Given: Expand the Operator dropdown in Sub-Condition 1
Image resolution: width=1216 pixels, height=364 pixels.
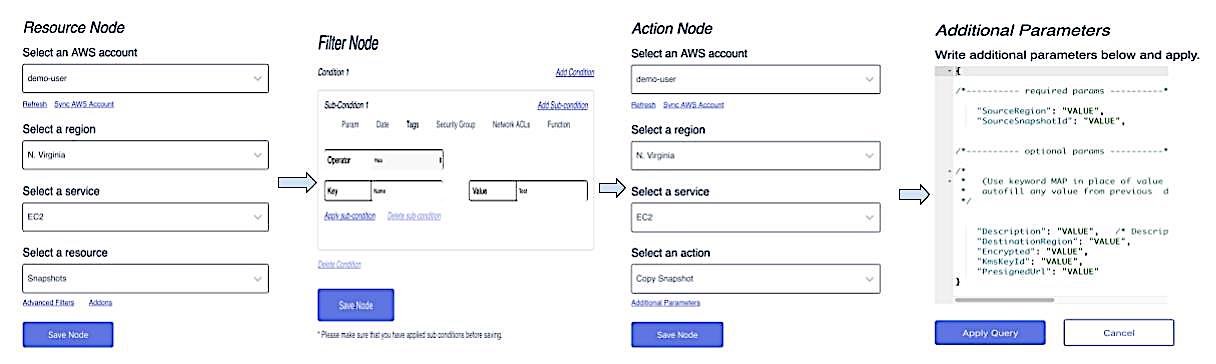Looking at the screenshot, I should pos(384,159).
